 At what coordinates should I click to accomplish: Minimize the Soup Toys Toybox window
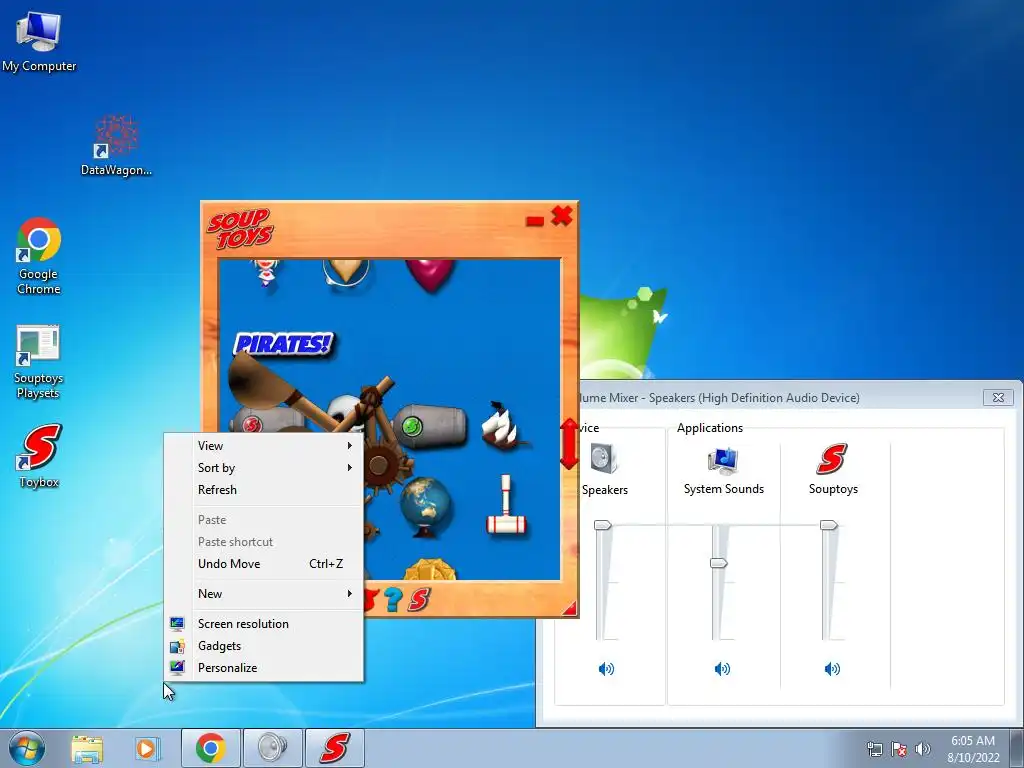pyautogui.click(x=534, y=221)
